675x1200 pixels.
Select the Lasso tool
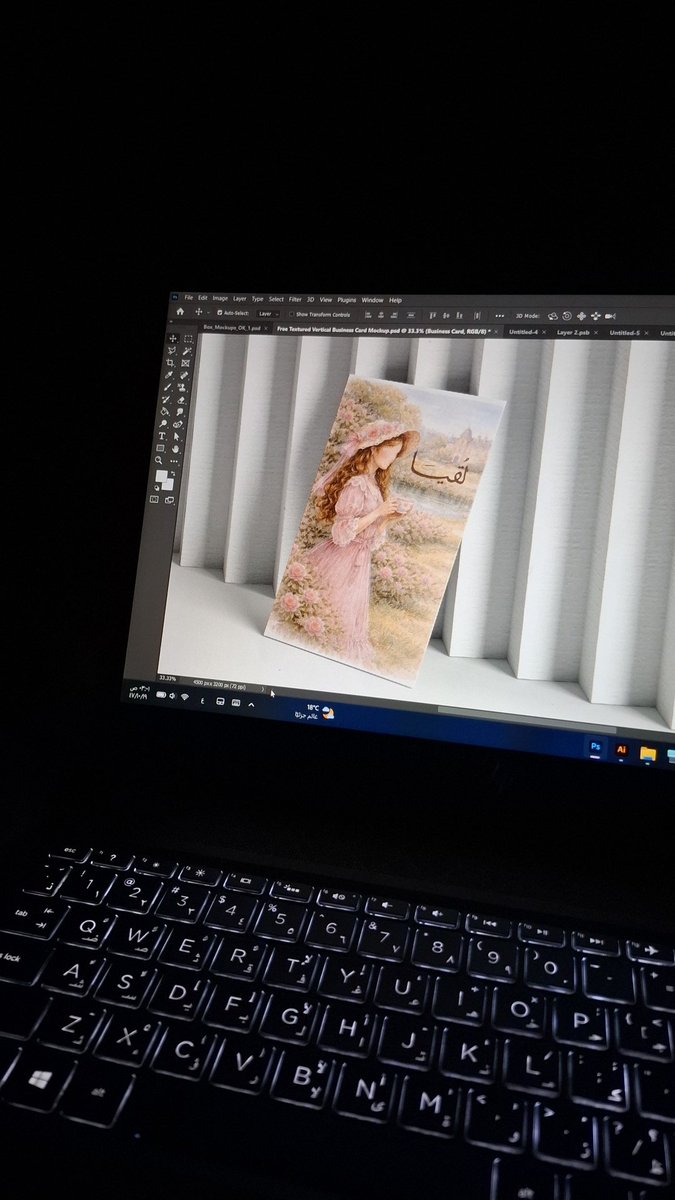pyautogui.click(x=172, y=351)
